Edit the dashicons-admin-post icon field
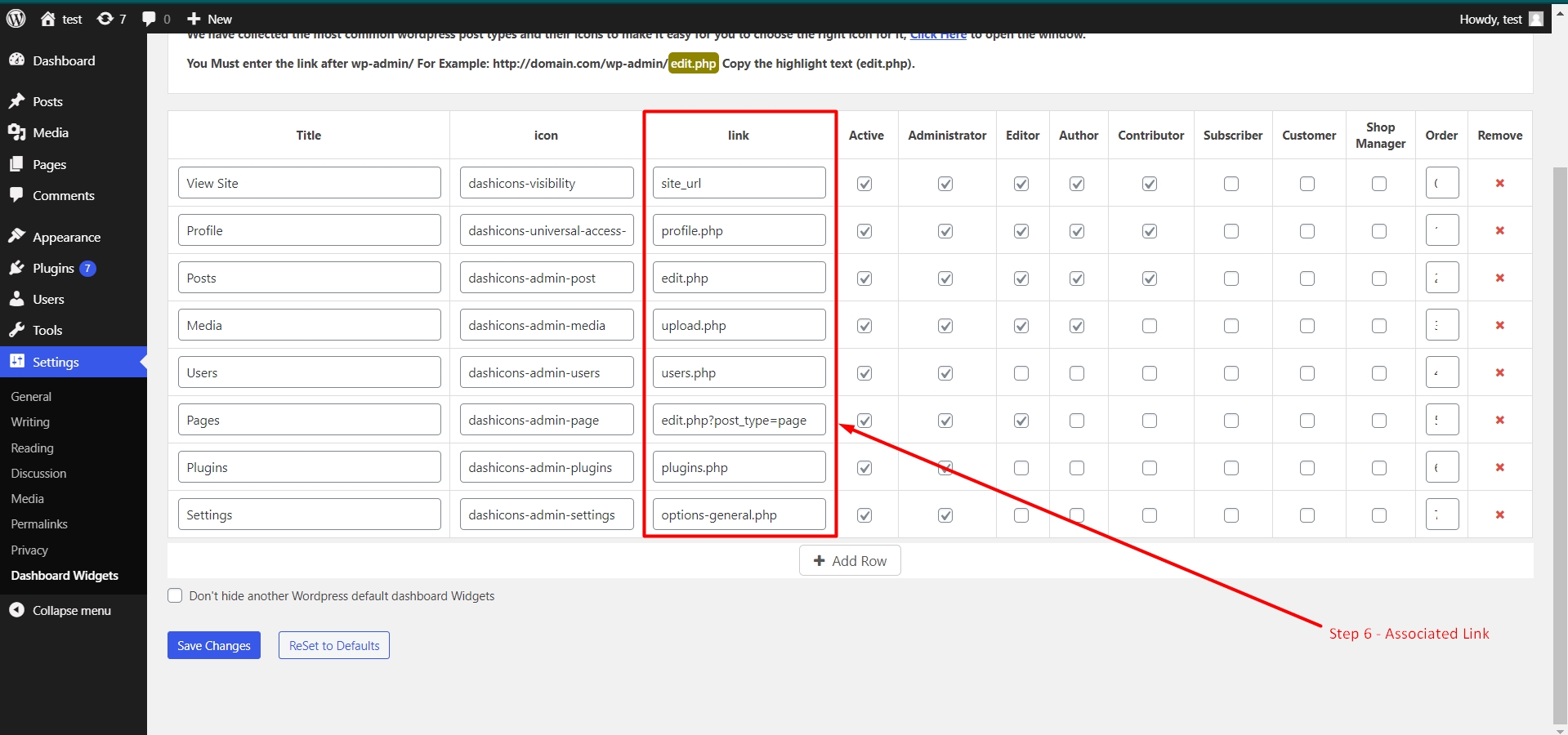The width and height of the screenshot is (1568, 735). pyautogui.click(x=547, y=278)
